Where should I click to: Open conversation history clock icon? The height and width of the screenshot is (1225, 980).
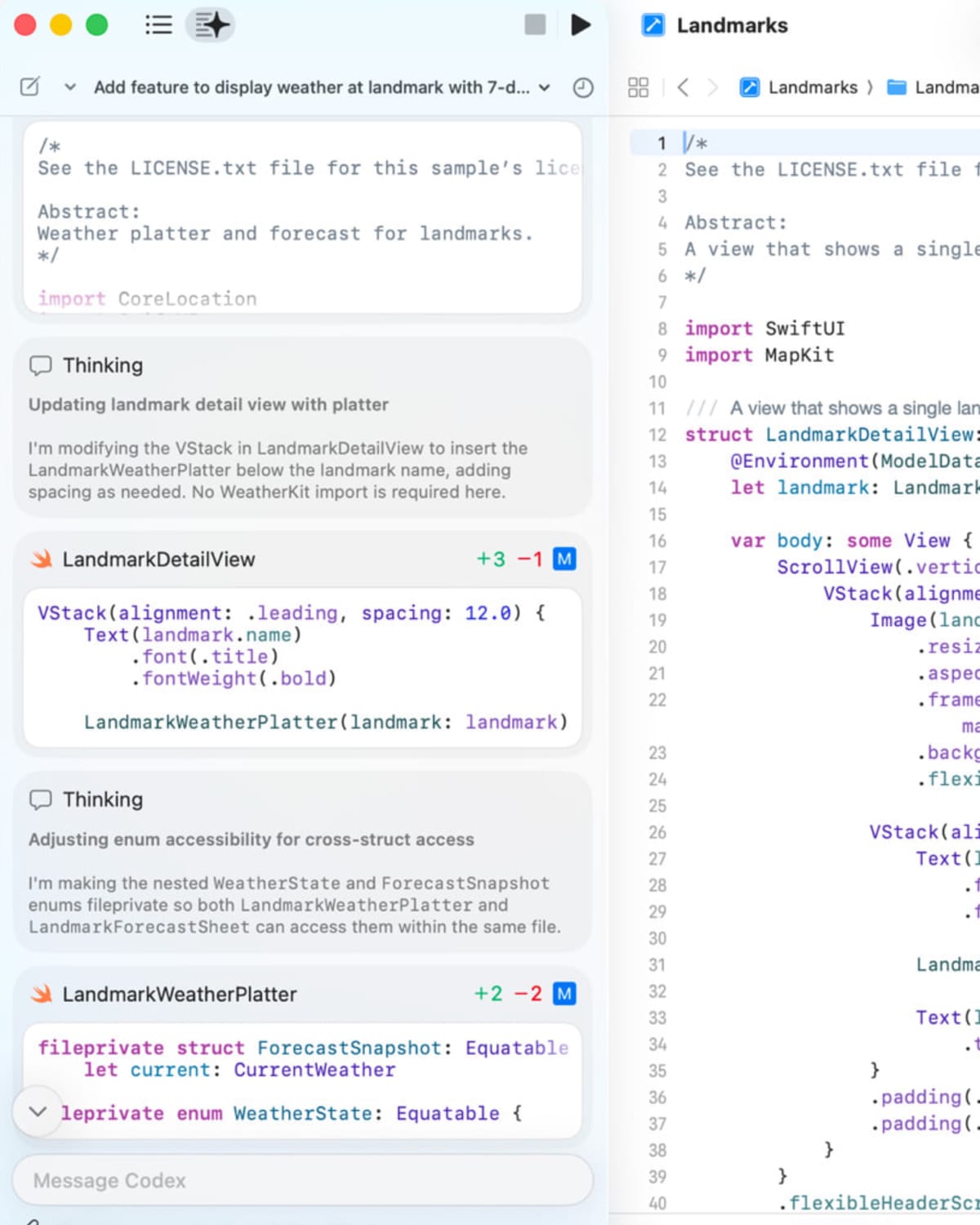tap(583, 87)
